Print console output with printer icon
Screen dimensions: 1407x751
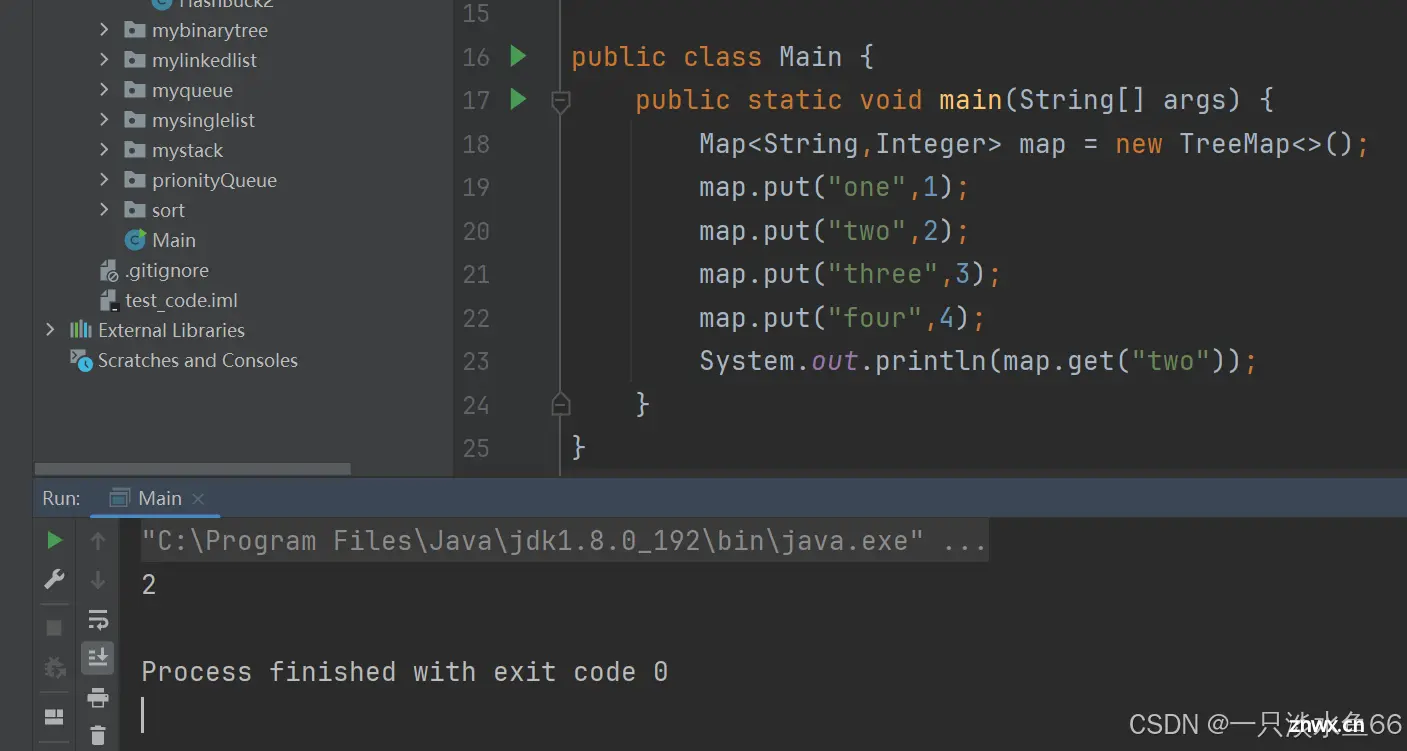click(98, 697)
